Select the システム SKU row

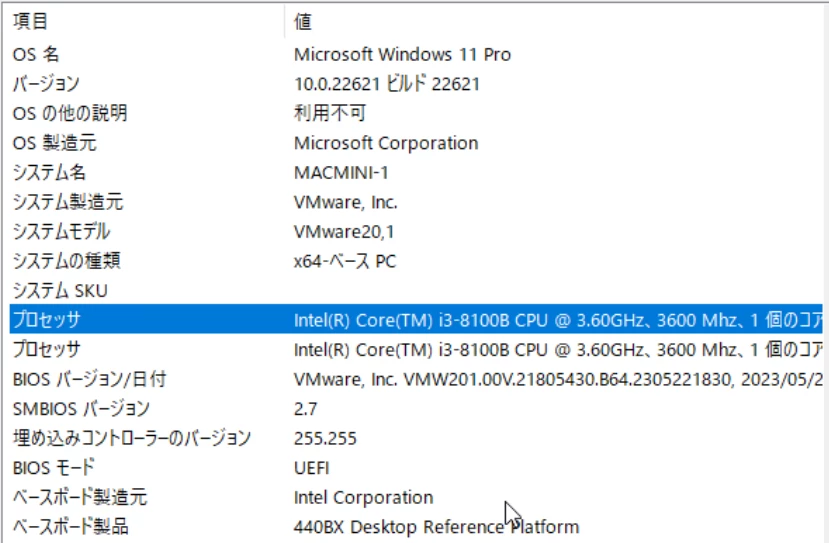pyautogui.click(x=416, y=290)
